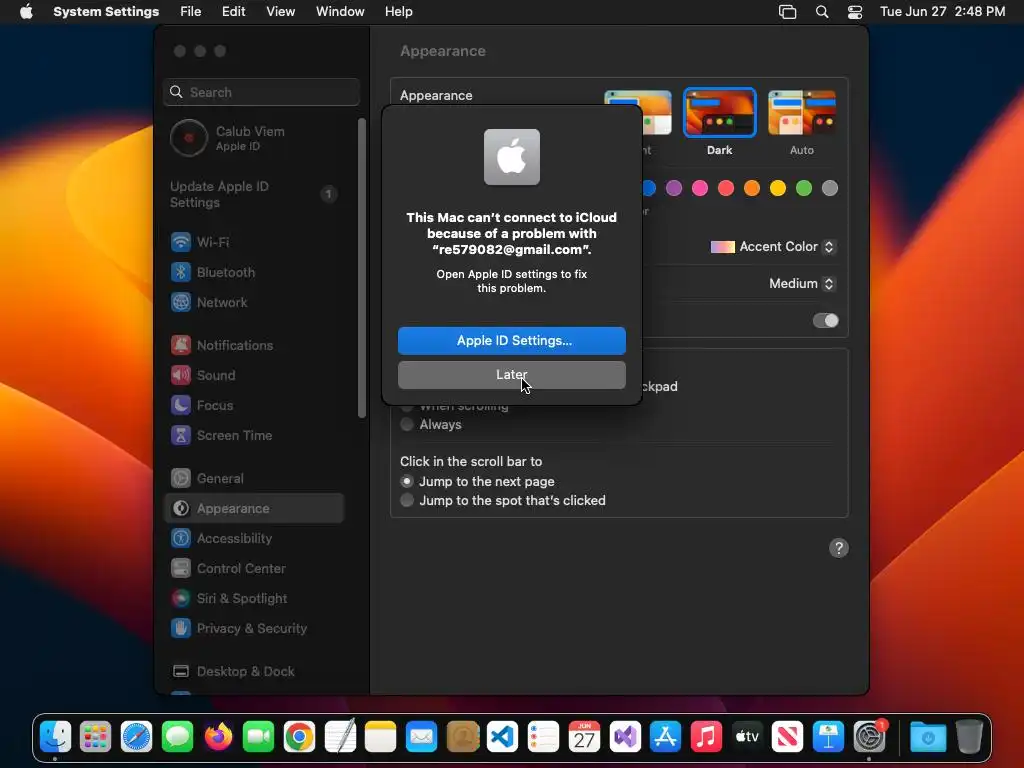Launch Visual Studio Code from Dock
The width and height of the screenshot is (1024, 768).
502,737
